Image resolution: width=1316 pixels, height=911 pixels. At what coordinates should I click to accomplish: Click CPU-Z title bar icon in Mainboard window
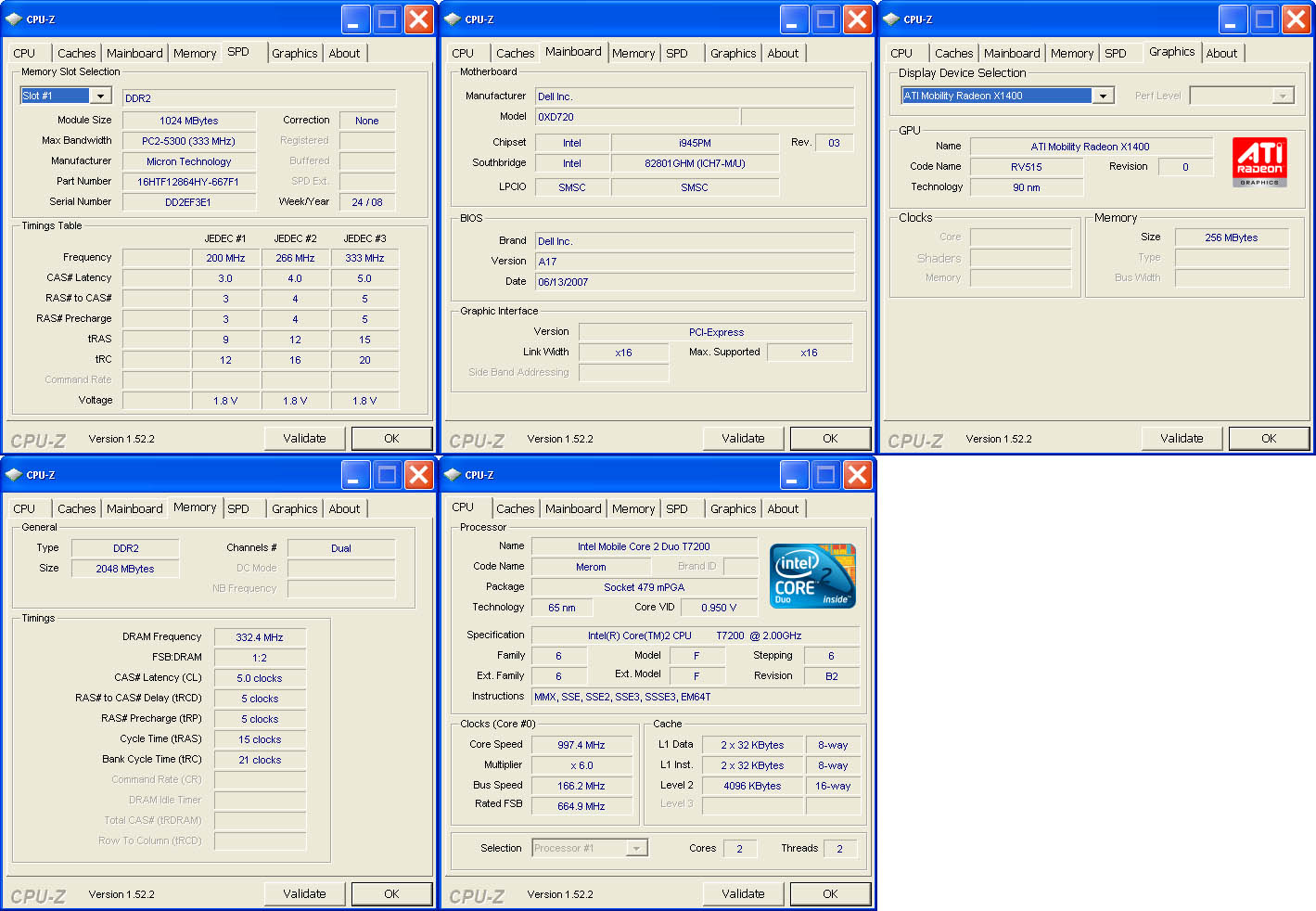click(x=453, y=19)
